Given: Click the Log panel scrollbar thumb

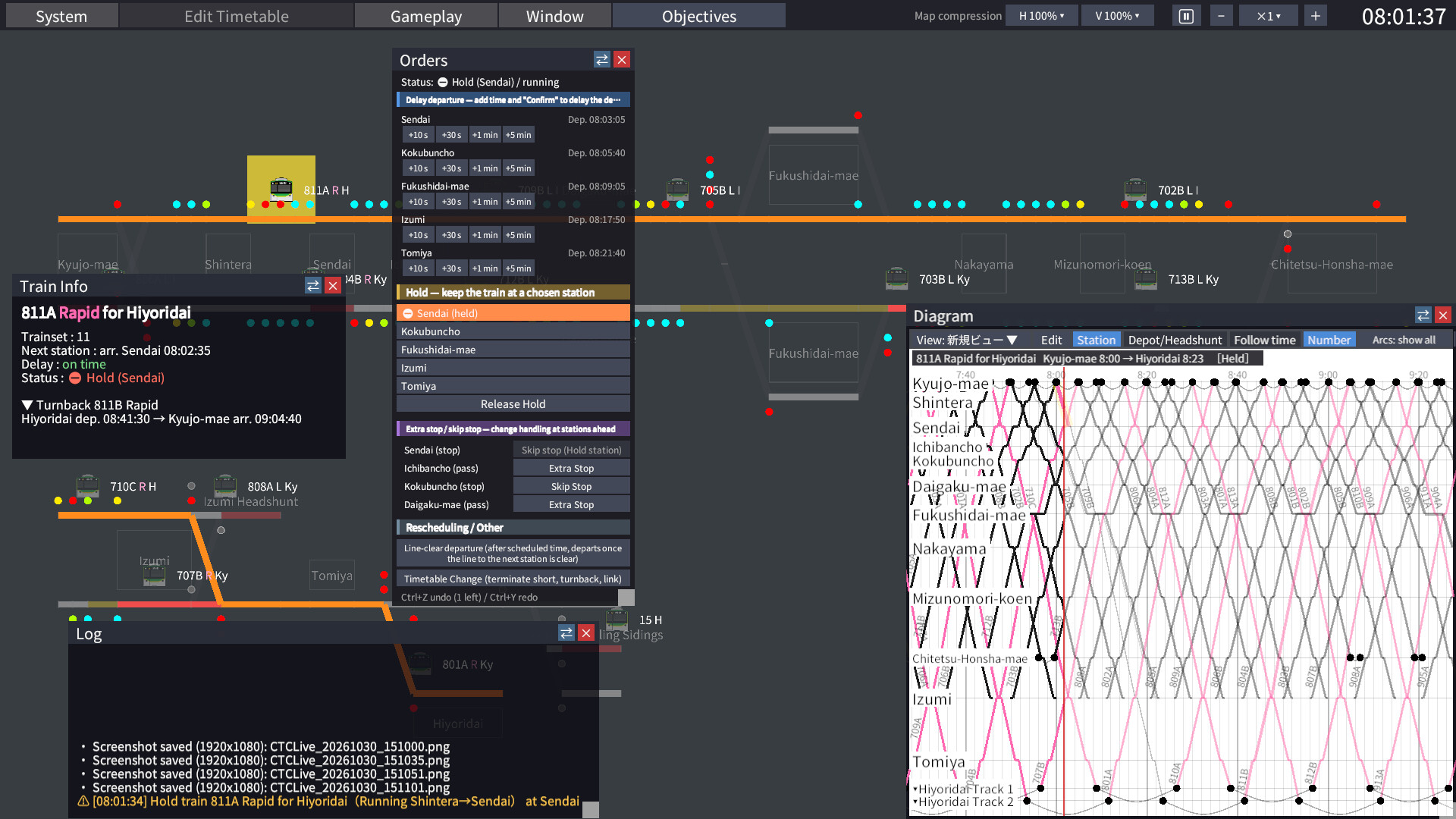Looking at the screenshot, I should click(x=591, y=810).
